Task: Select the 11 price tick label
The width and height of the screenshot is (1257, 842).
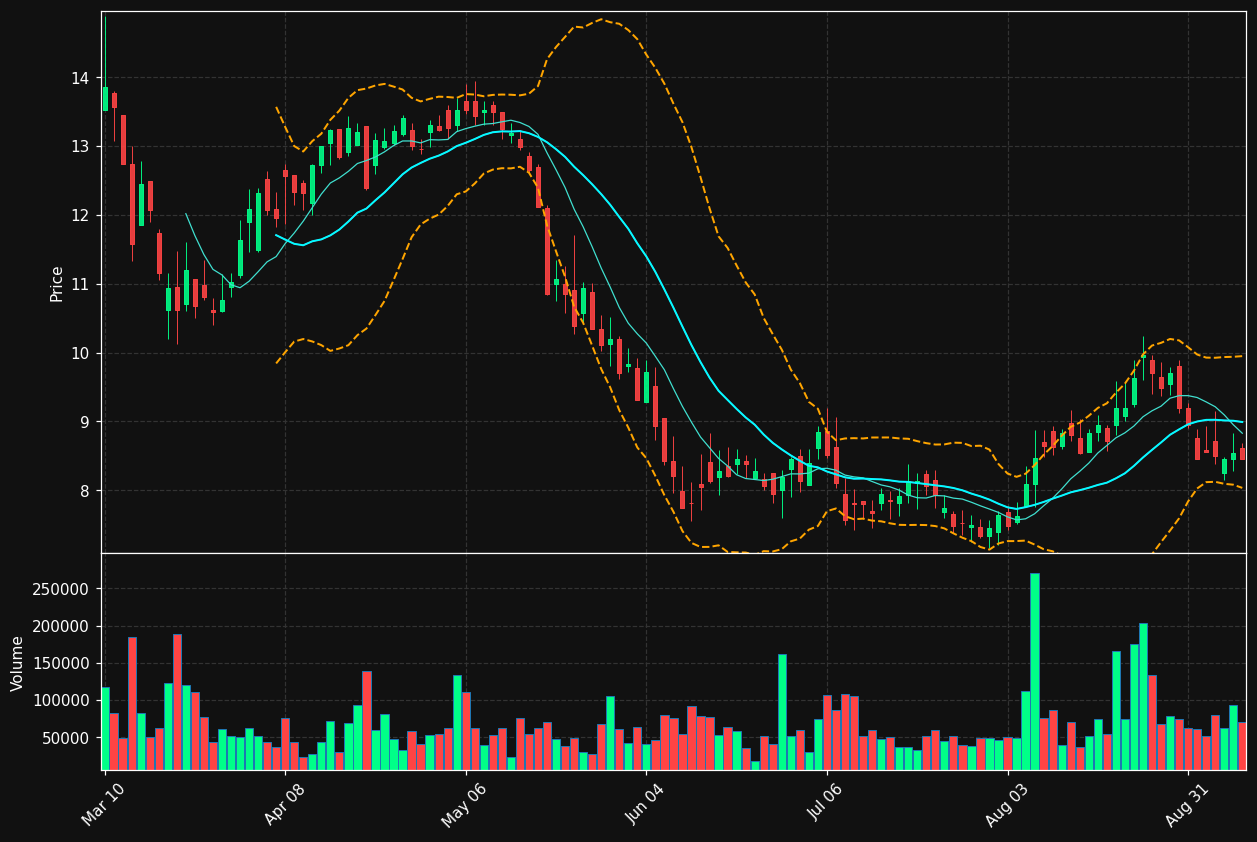Action: (80, 285)
